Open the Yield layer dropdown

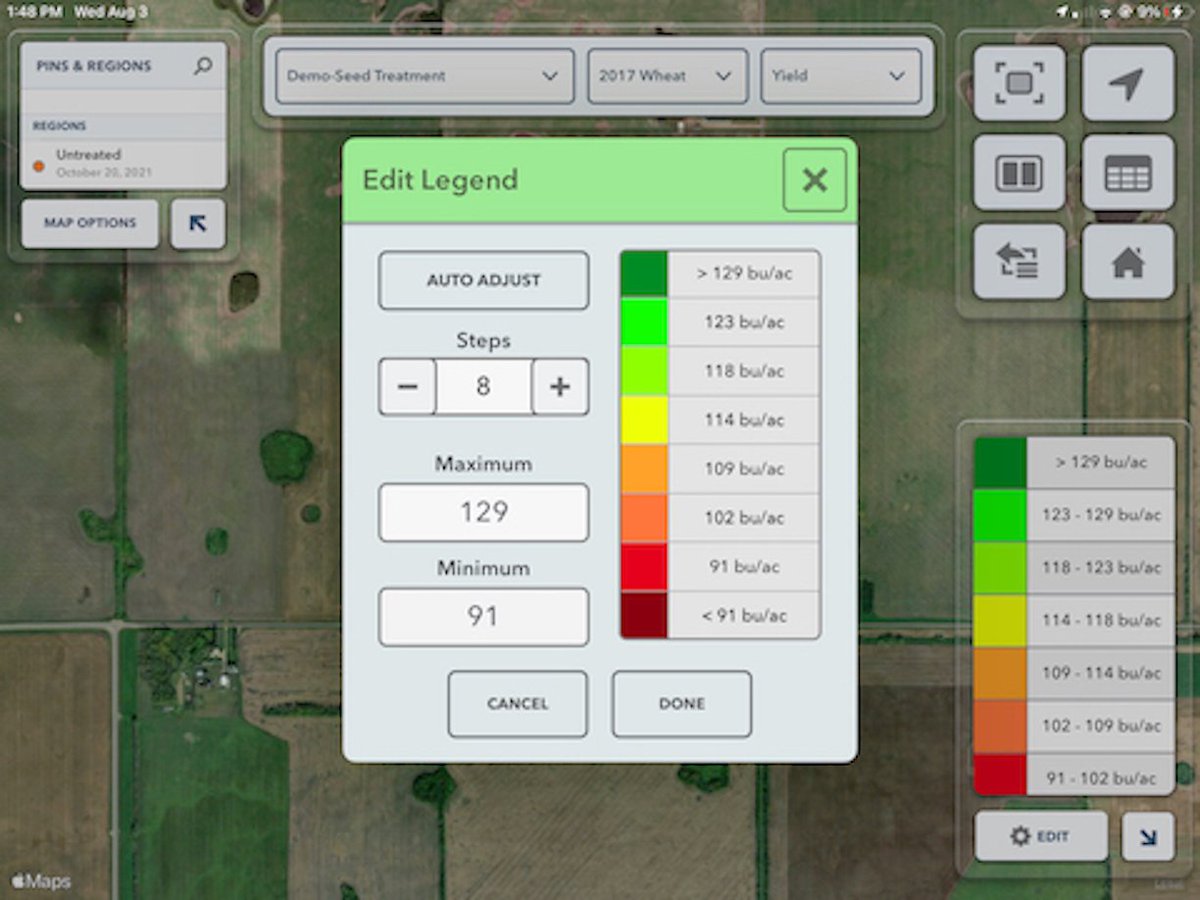point(841,76)
